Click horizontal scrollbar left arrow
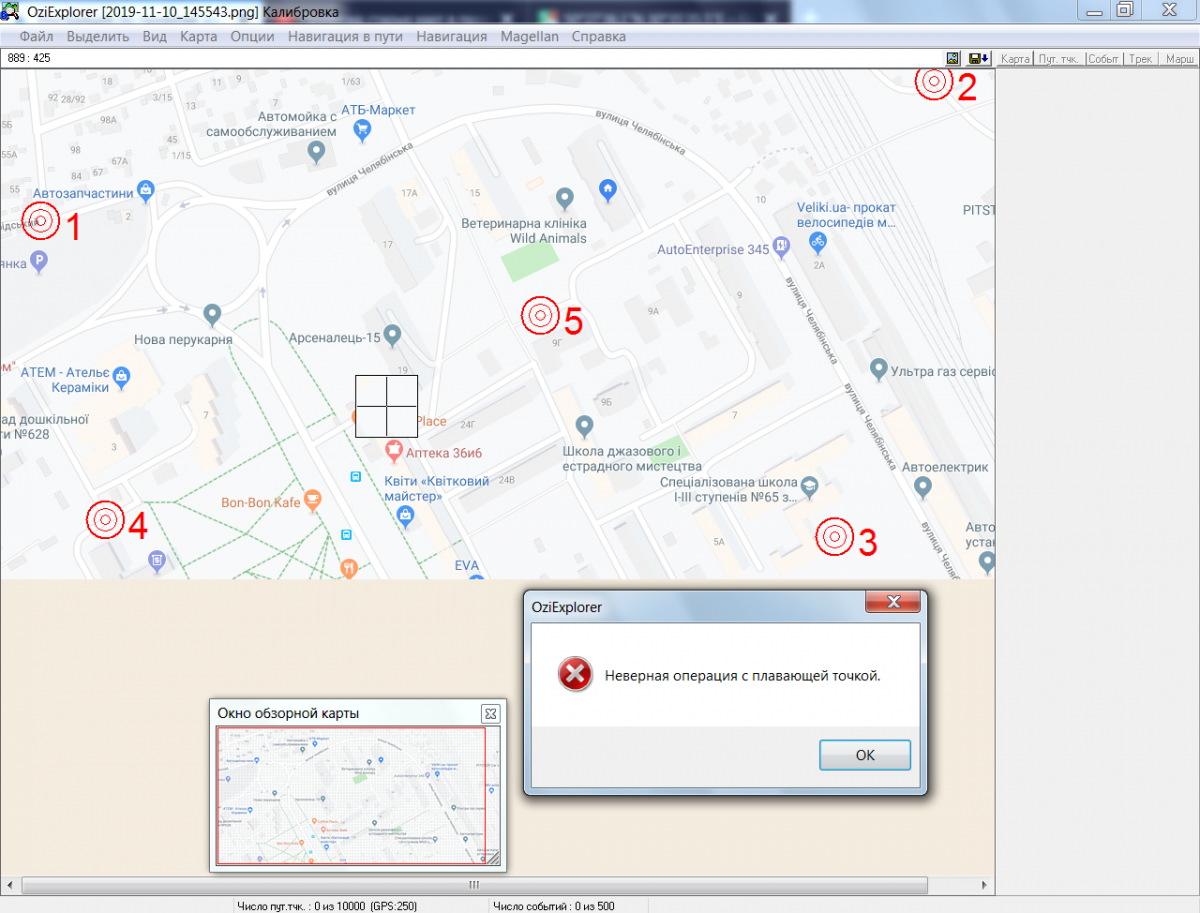This screenshot has height=913, width=1200. click(x=9, y=886)
